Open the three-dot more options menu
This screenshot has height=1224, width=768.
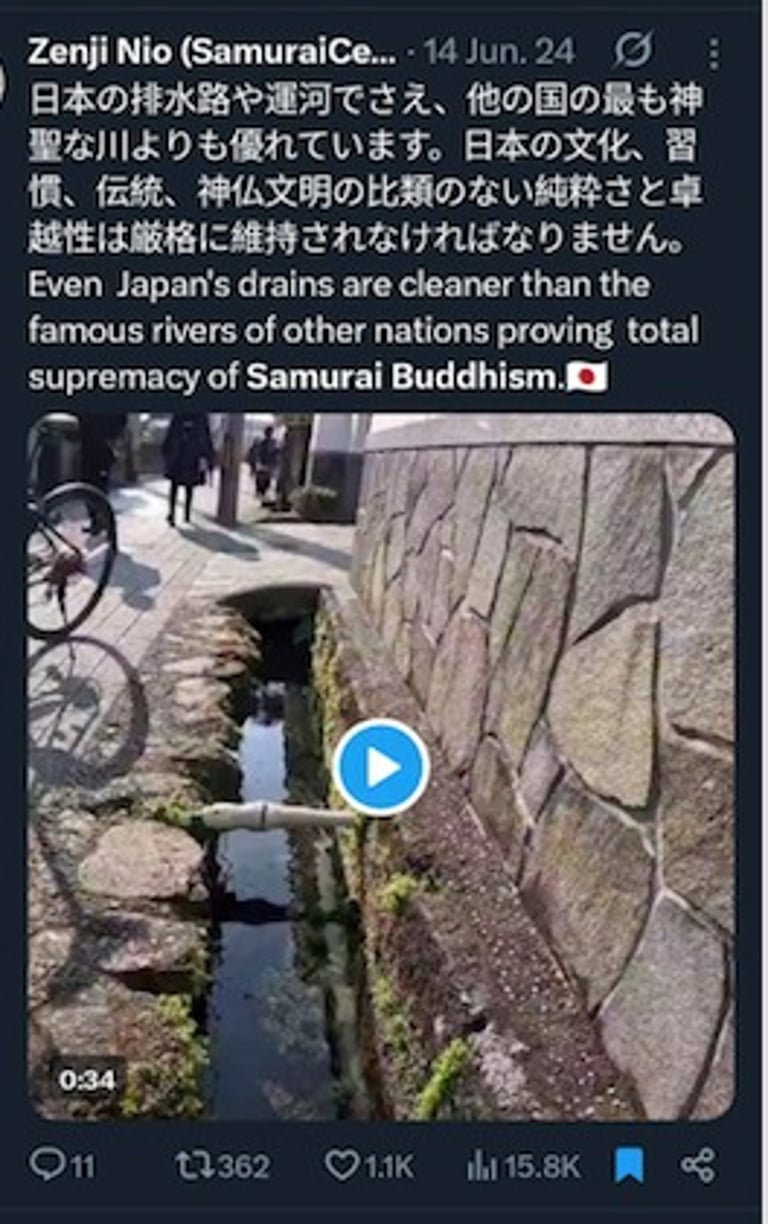point(713,52)
